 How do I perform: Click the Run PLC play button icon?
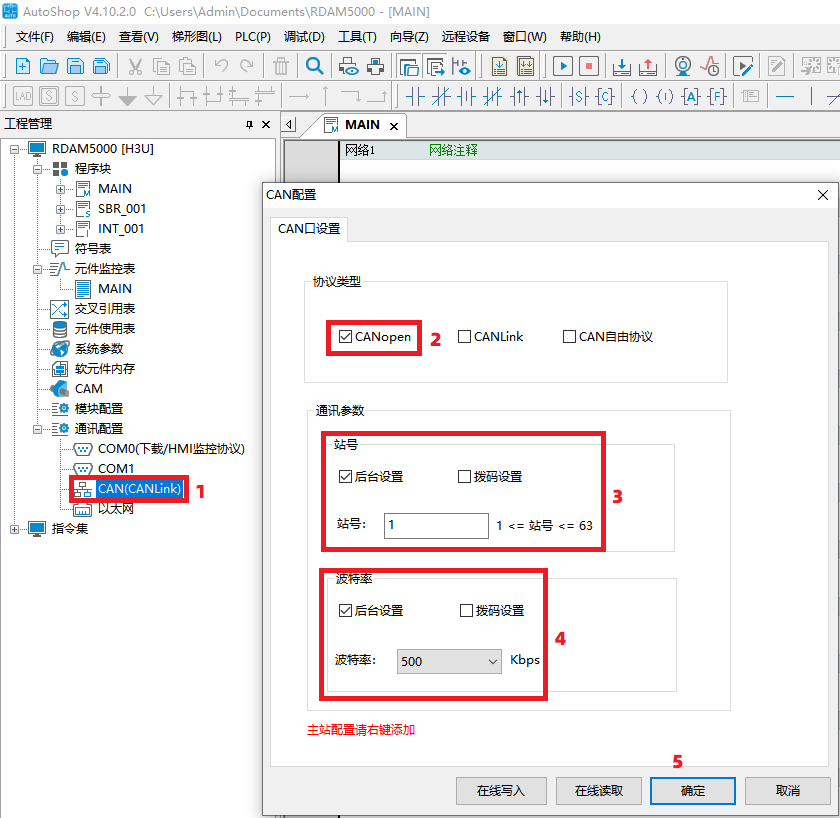coord(563,67)
